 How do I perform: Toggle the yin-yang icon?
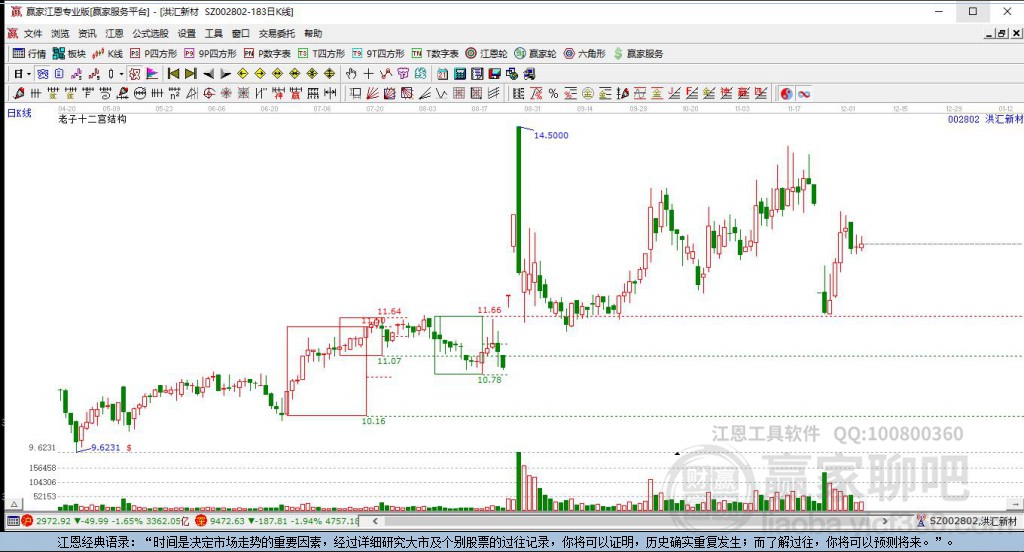pyautogui.click(x=786, y=93)
